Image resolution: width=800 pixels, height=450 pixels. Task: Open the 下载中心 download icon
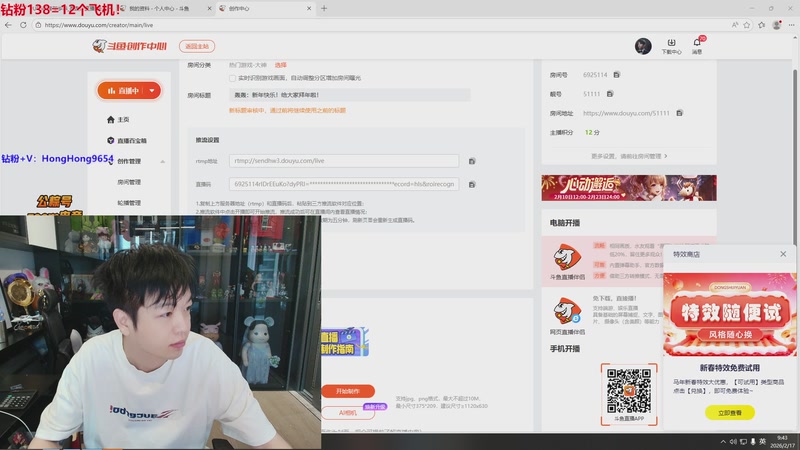click(671, 45)
